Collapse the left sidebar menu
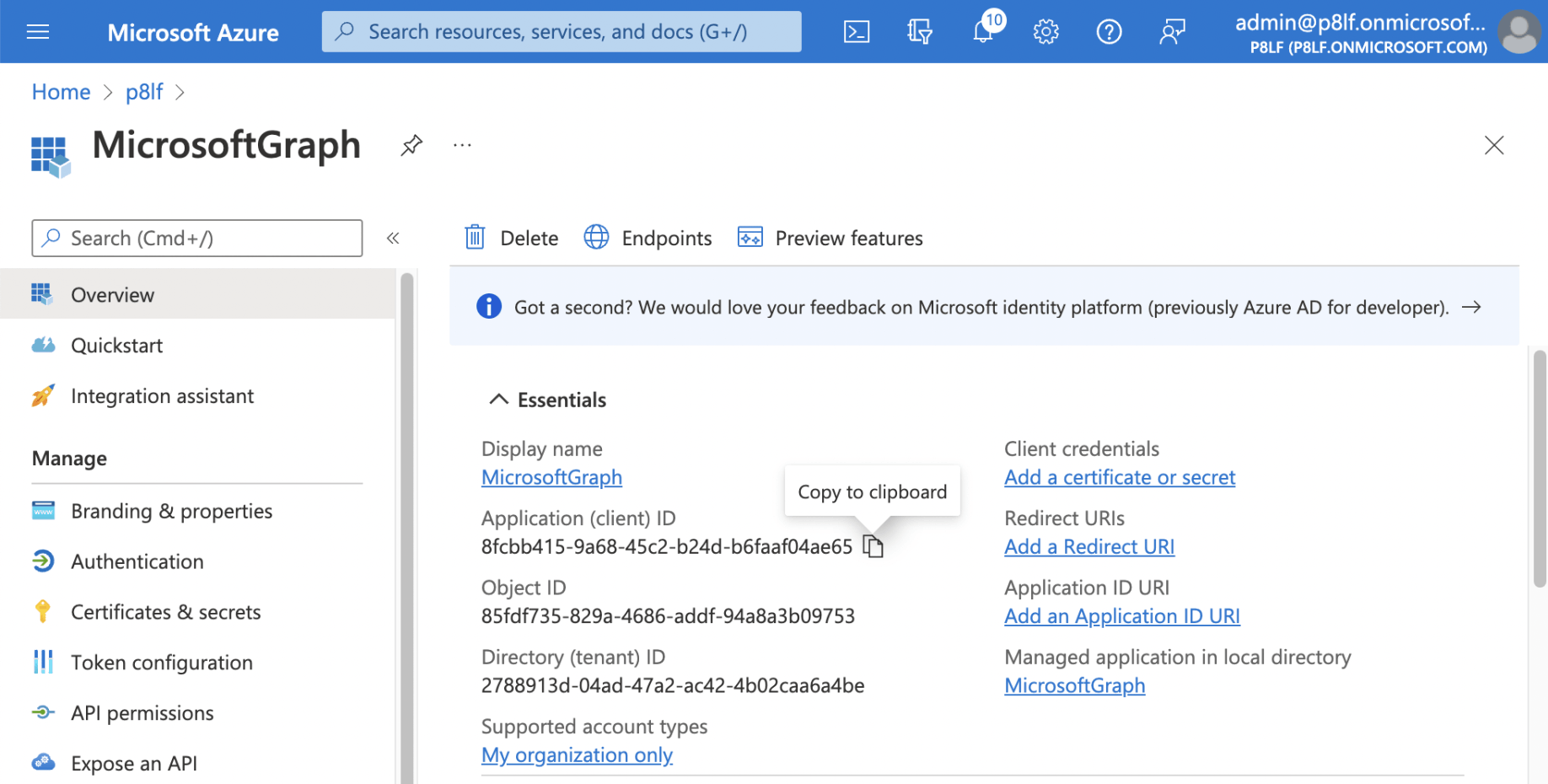This screenshot has width=1548, height=784. (x=393, y=239)
